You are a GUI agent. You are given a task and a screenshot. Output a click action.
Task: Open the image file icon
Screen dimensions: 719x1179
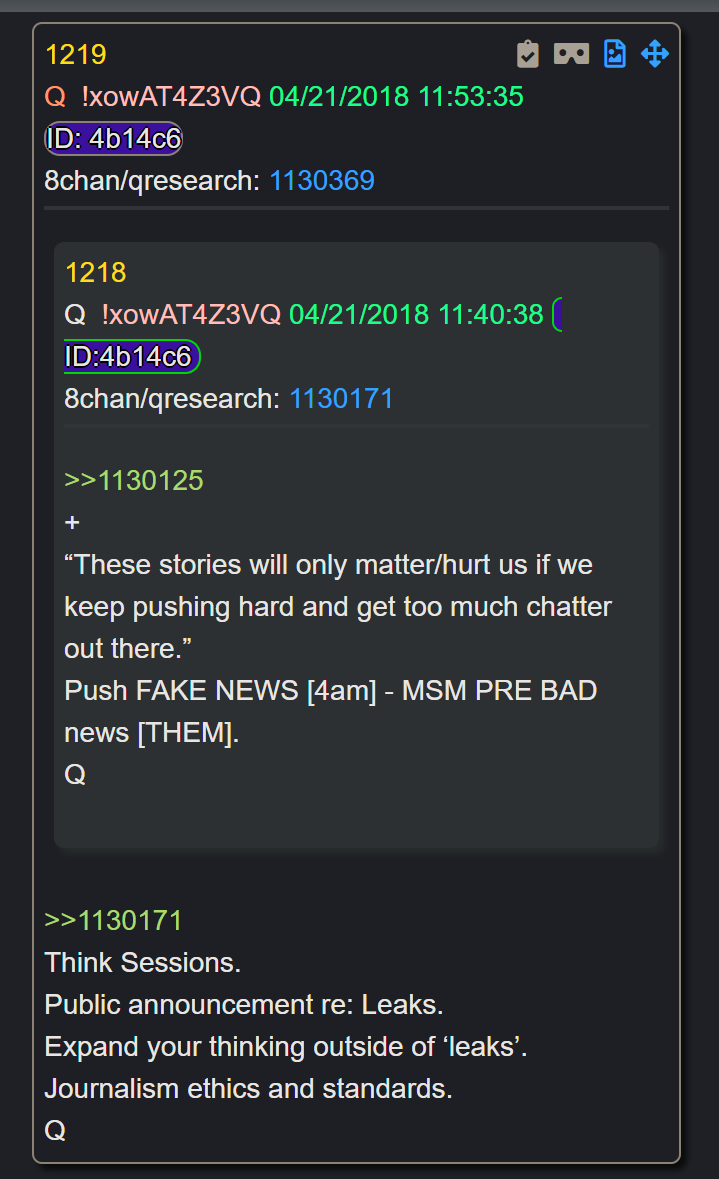click(x=615, y=54)
